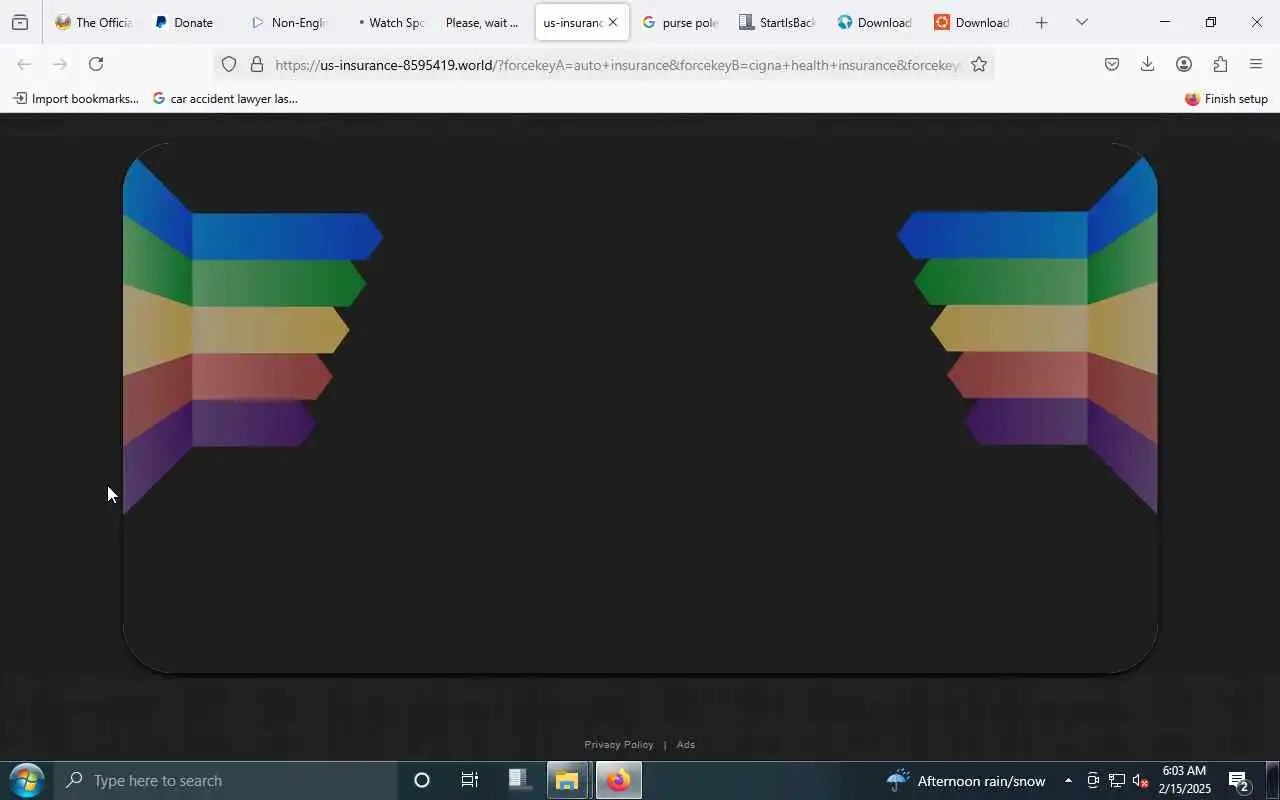Open the Privacy Policy link
This screenshot has width=1280, height=800.
619,744
